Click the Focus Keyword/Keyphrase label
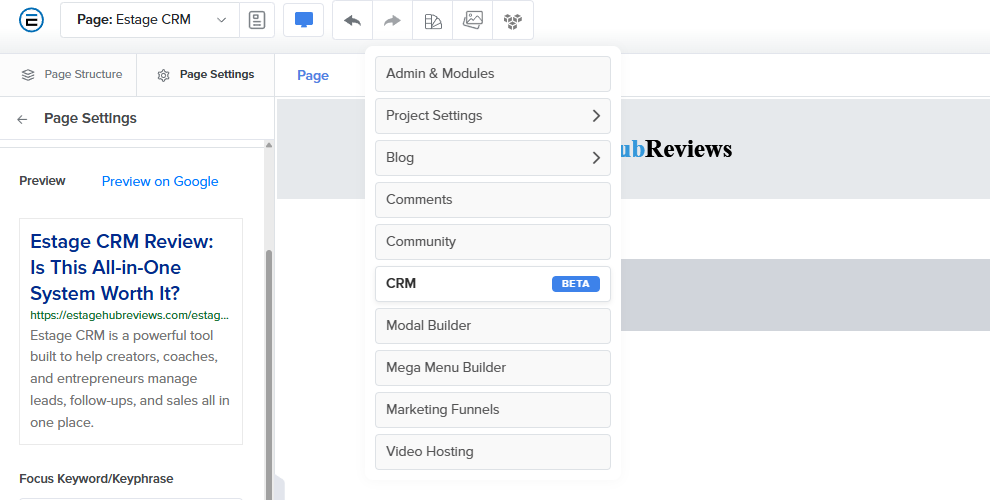 [x=96, y=479]
